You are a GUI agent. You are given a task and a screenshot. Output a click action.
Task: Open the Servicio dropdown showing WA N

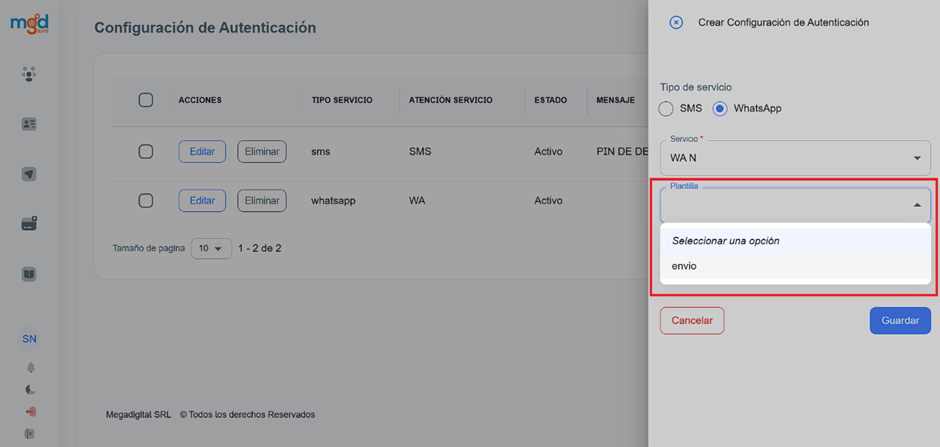pos(795,158)
